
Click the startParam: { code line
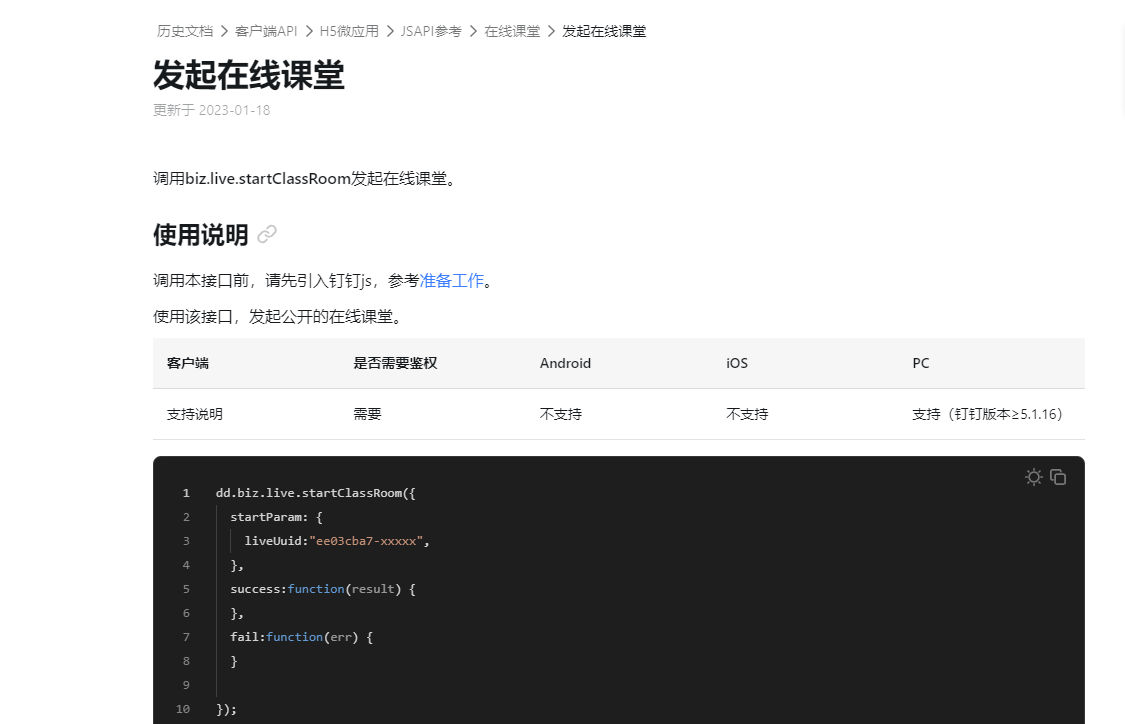point(276,517)
